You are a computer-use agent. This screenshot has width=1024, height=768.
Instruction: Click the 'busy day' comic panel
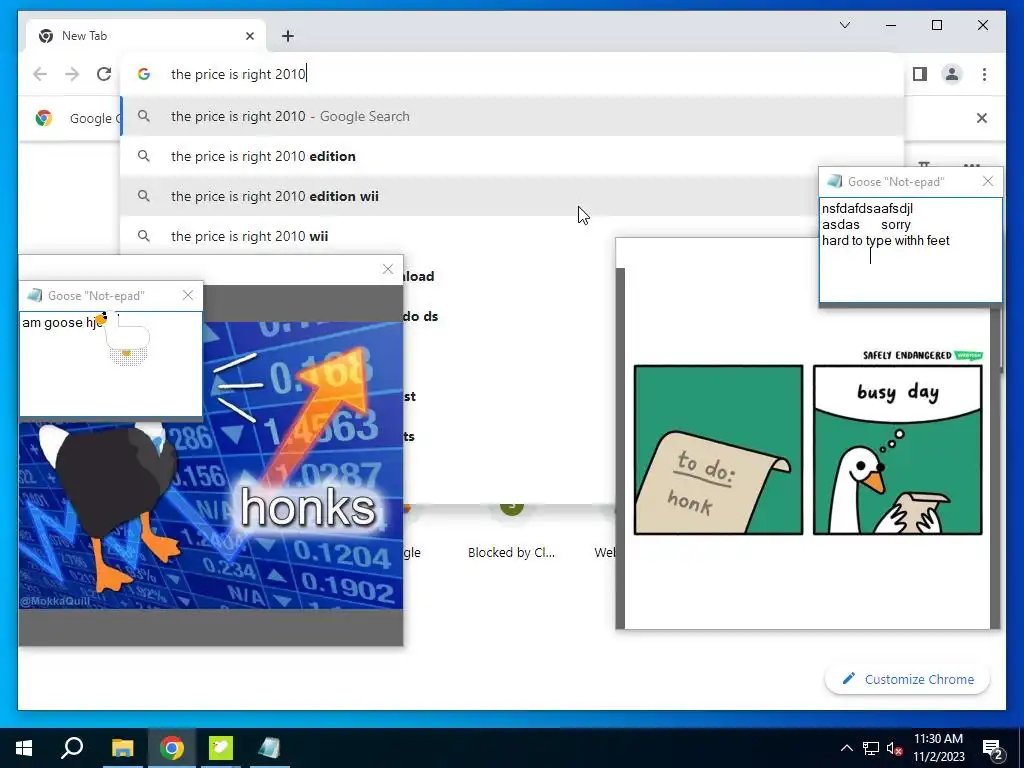pyautogui.click(x=897, y=450)
